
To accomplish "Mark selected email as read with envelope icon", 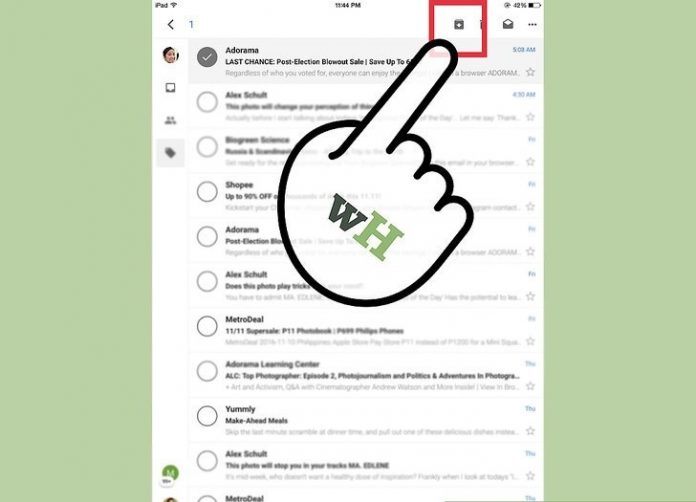I will (x=508, y=24).
